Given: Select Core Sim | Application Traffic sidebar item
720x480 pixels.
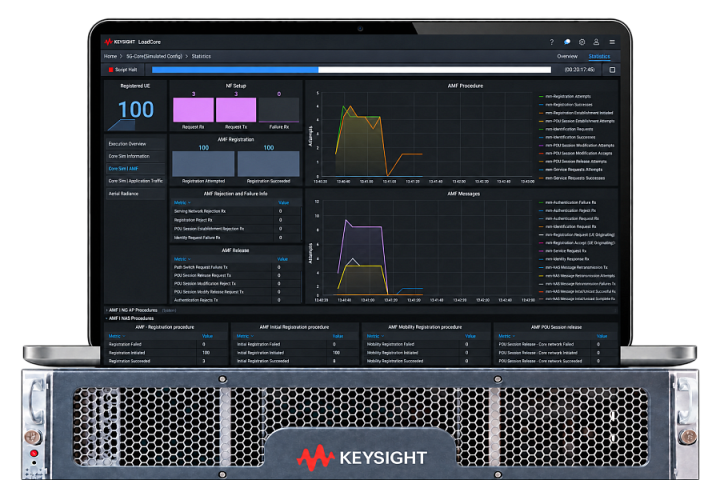Looking at the screenshot, I should click(135, 181).
